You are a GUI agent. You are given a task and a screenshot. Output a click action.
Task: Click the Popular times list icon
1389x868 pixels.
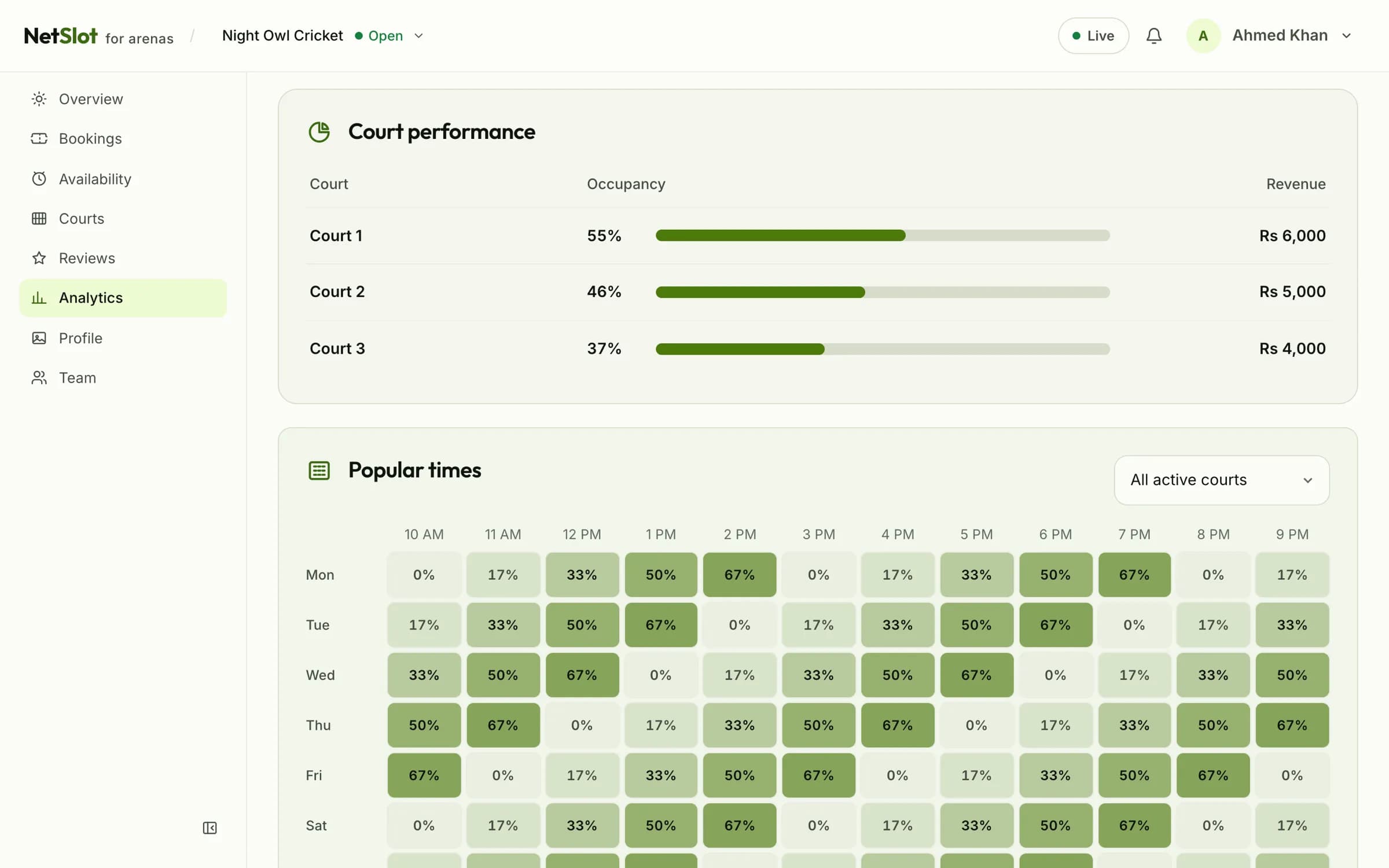(319, 470)
